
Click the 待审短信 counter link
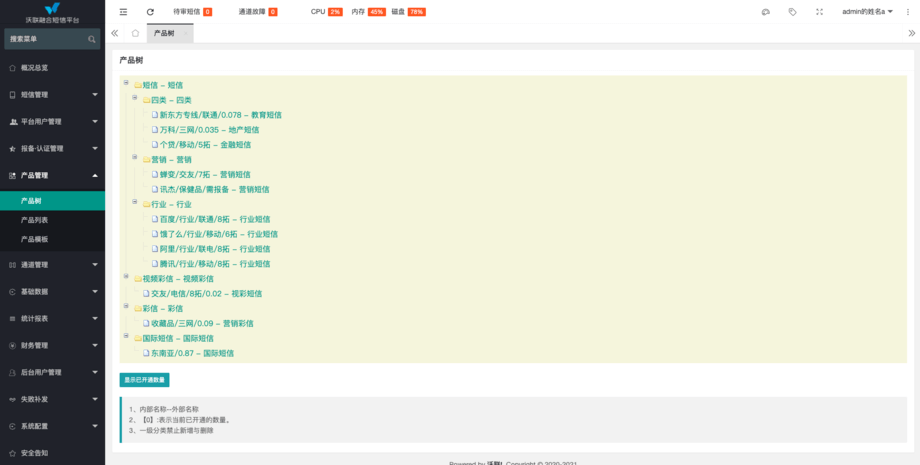[192, 12]
